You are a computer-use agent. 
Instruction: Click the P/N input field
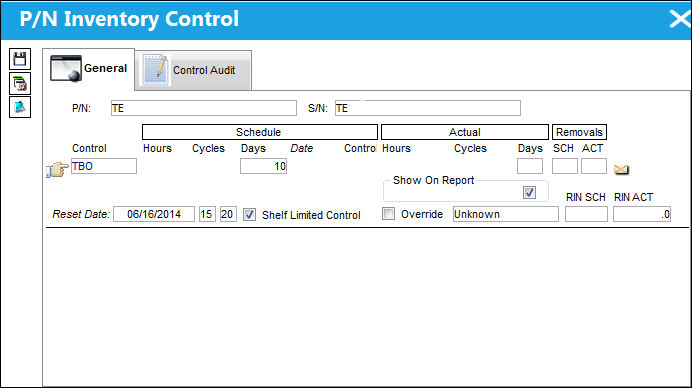click(204, 108)
